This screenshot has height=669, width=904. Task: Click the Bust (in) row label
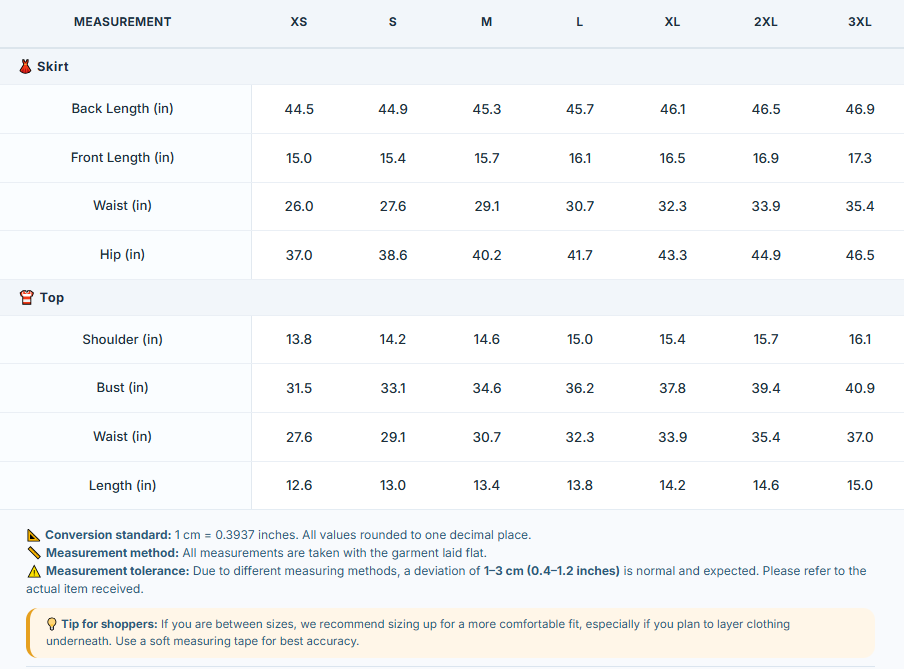click(122, 388)
